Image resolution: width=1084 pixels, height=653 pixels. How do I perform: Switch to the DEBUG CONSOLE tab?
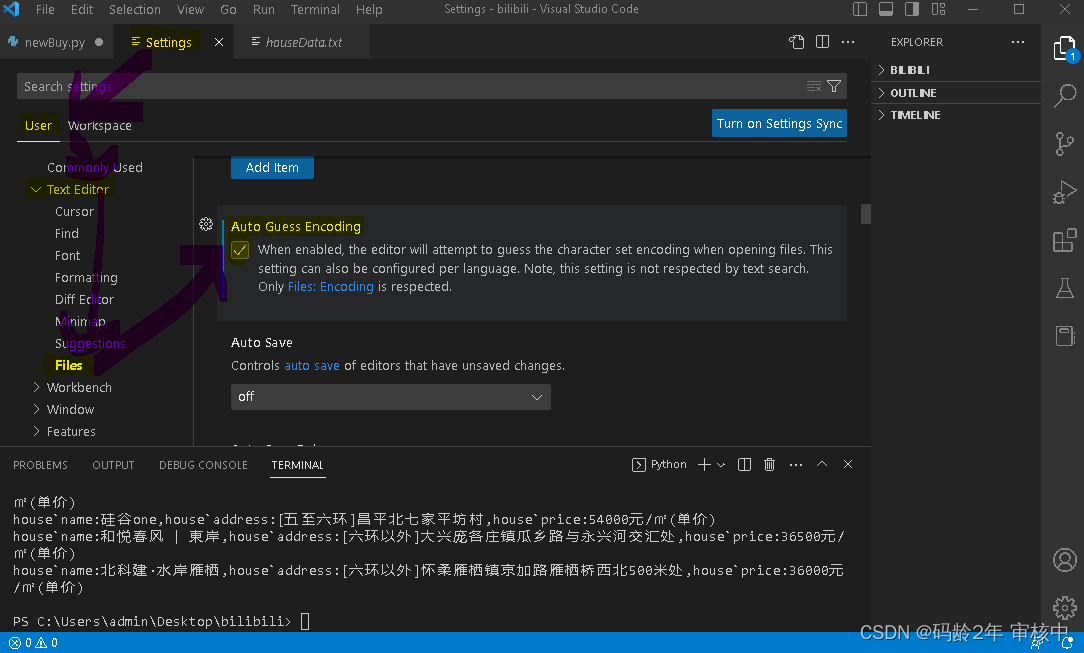[203, 465]
